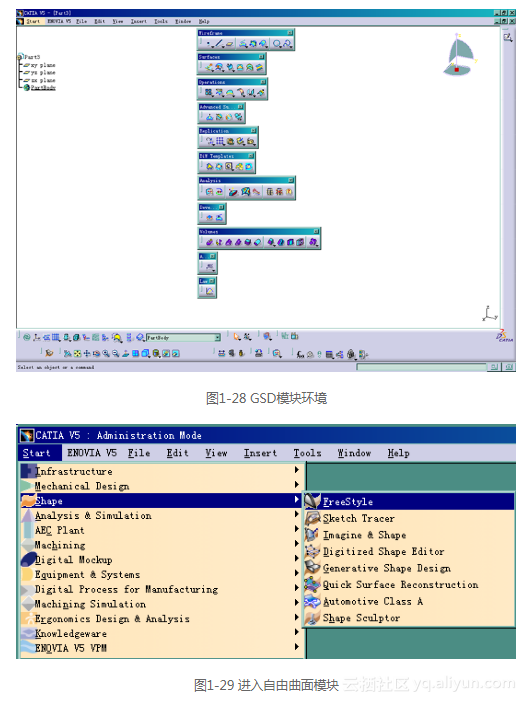This screenshot has width=526, height=703.
Task: Click the "Select an object or a command" status text
Action: (x=56, y=367)
